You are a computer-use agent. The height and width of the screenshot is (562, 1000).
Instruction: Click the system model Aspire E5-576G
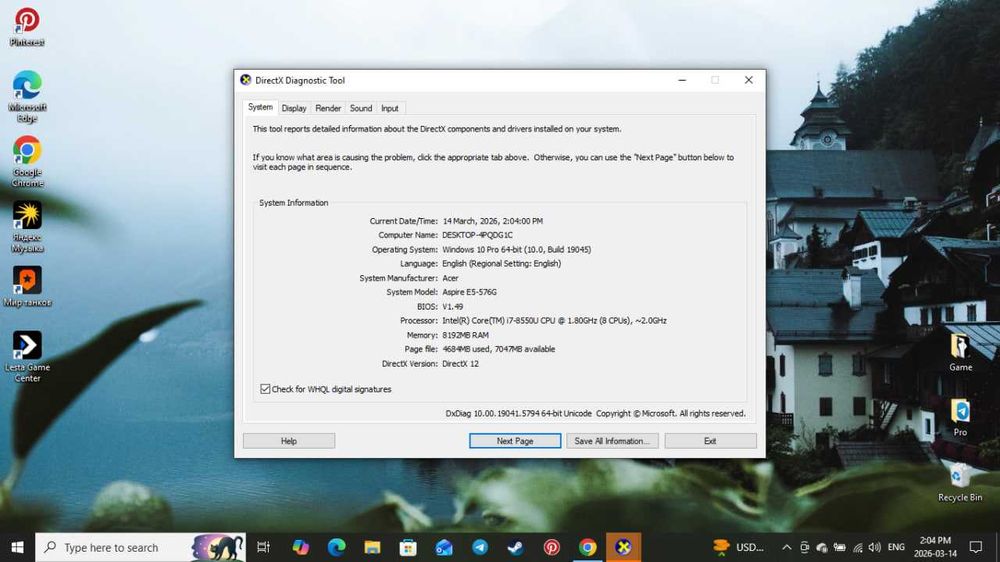point(469,292)
